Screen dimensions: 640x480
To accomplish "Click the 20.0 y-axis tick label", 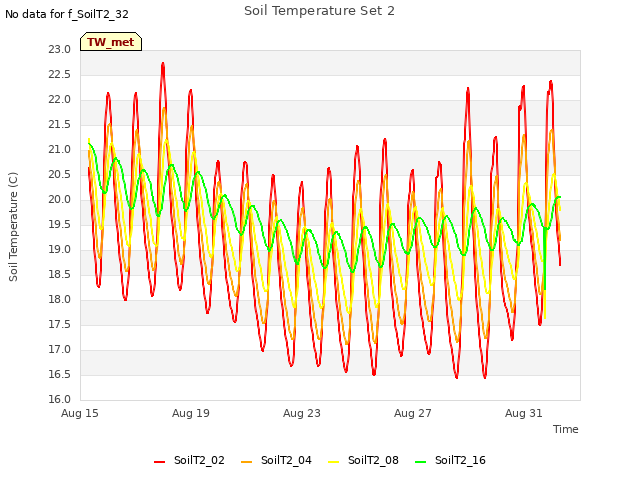I will tap(60, 200).
